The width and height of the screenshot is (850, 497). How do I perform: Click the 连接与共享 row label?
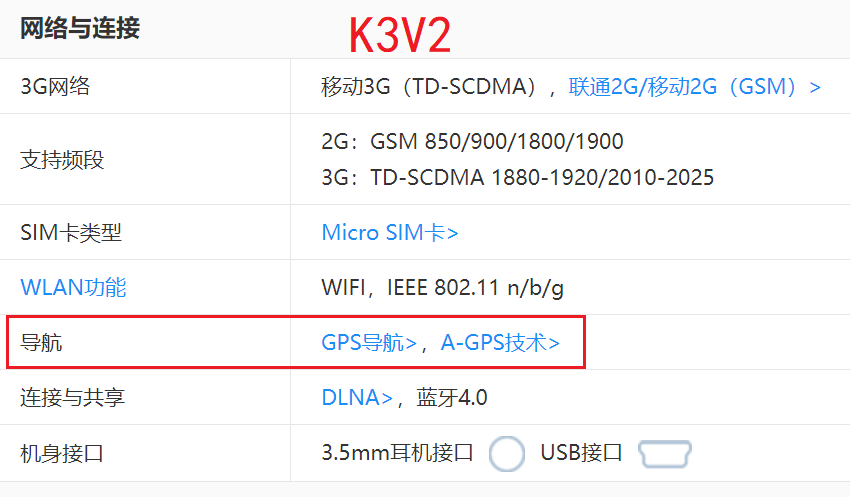pos(73,398)
